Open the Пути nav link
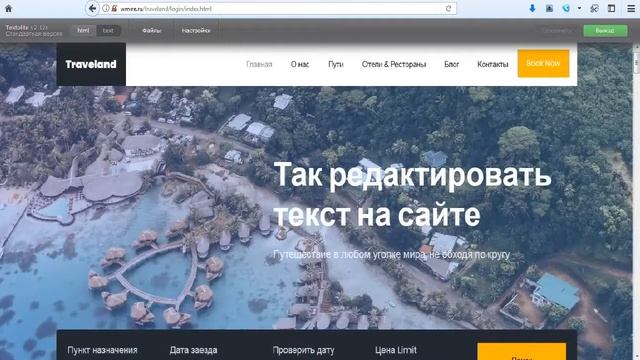 coord(336,64)
